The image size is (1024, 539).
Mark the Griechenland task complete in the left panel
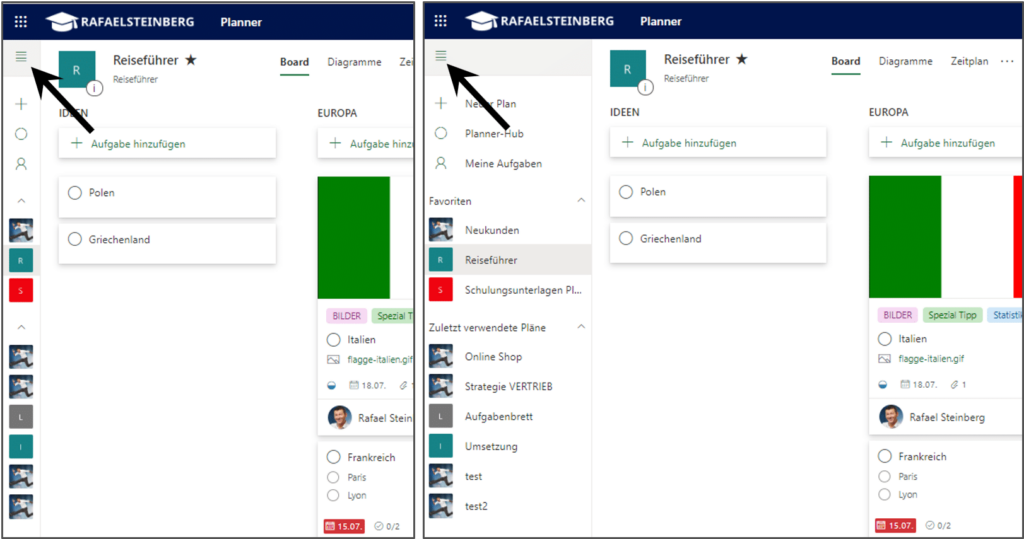(75, 239)
